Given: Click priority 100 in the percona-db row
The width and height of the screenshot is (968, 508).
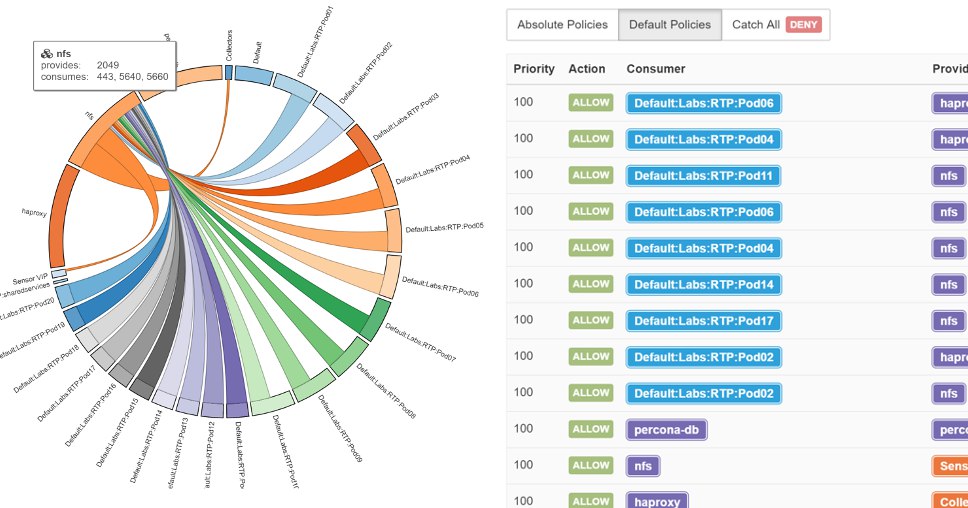Looking at the screenshot, I should [x=524, y=428].
